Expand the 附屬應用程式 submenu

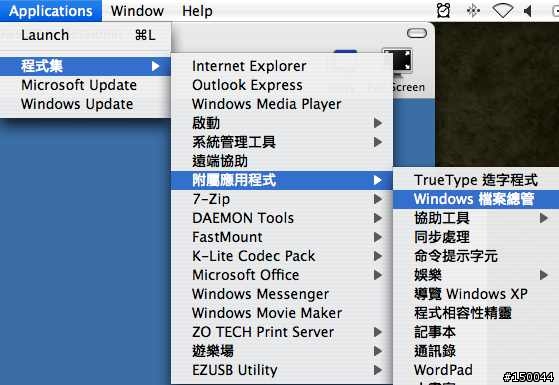pos(282,180)
